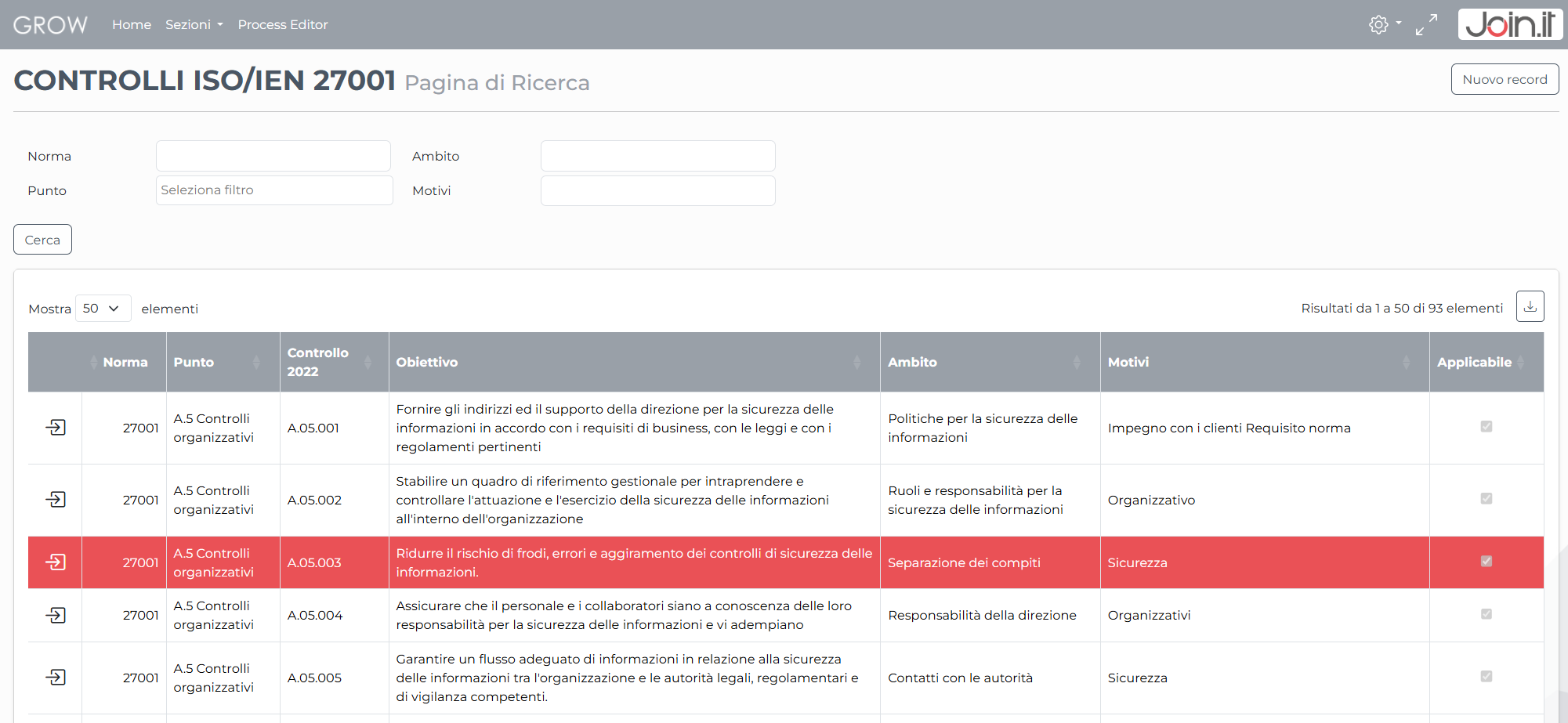Toggle fullscreen with expand arrows icon
Screen dimensions: 1568x723
tap(1426, 24)
